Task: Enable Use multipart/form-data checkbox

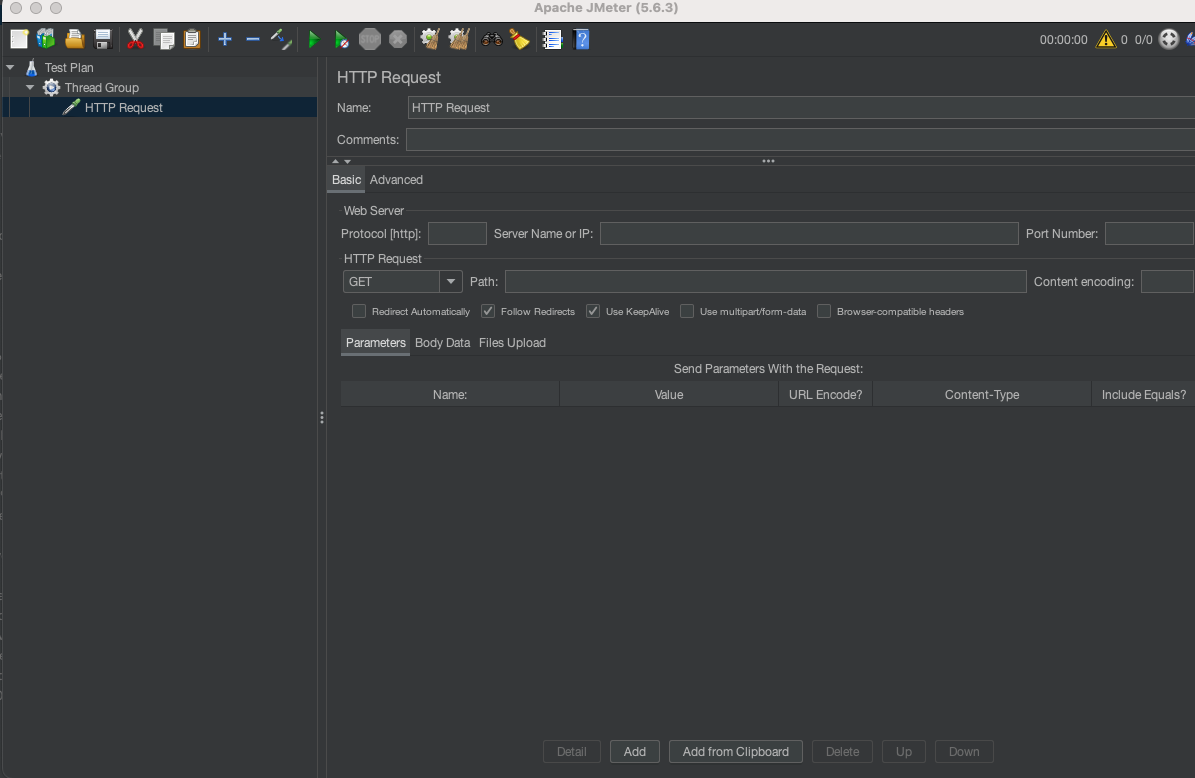Action: [x=687, y=311]
